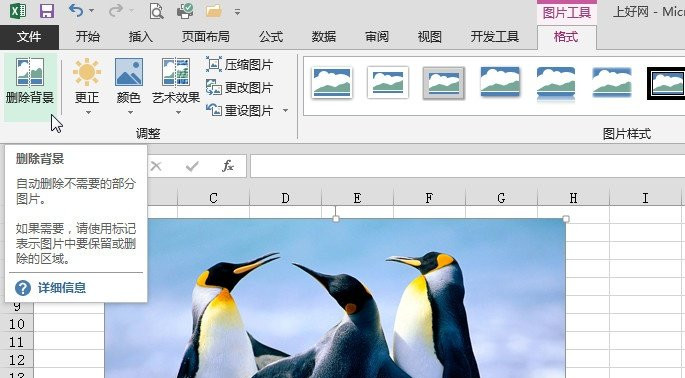Expand the Customize Quick Access Toolbar arrow
This screenshot has height=378, width=685.
click(237, 12)
